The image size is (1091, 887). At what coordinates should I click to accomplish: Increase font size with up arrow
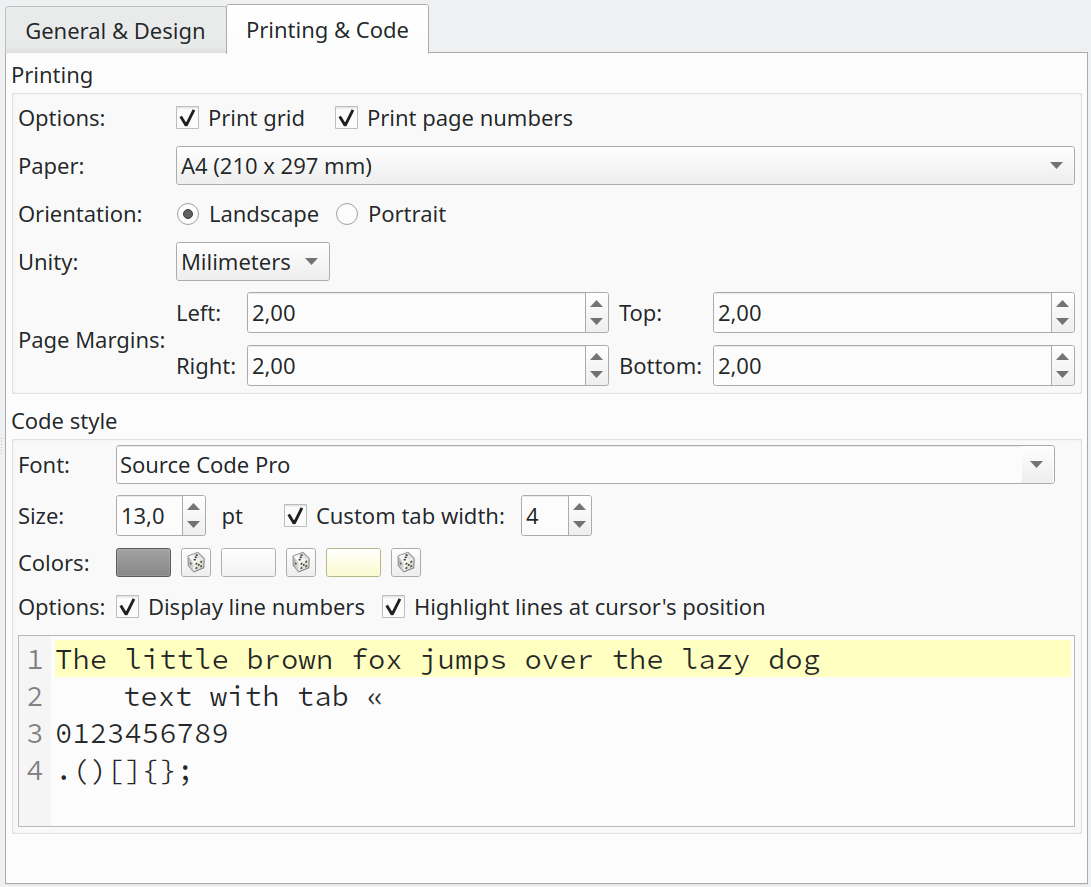tap(194, 507)
